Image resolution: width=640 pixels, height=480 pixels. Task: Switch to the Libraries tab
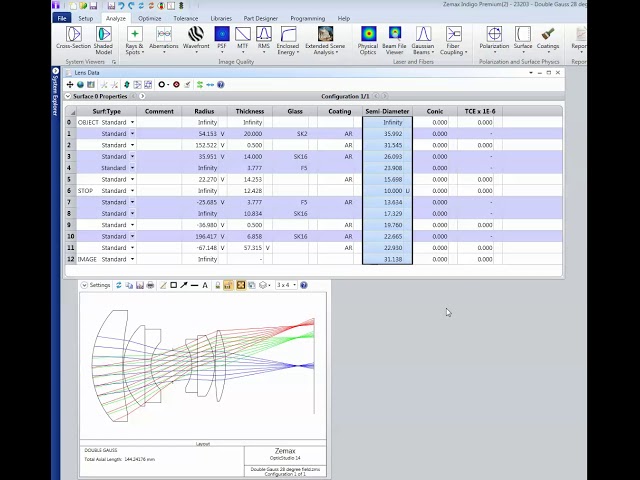tap(221, 18)
